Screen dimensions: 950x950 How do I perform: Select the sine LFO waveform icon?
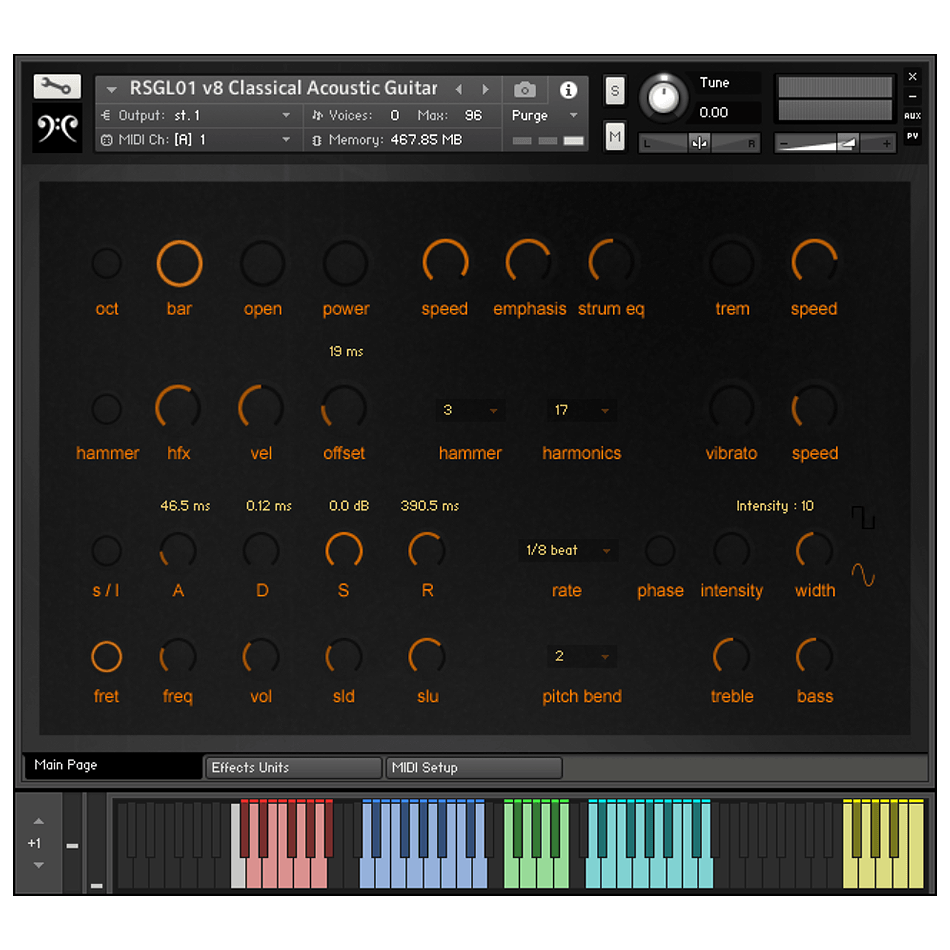point(863,575)
